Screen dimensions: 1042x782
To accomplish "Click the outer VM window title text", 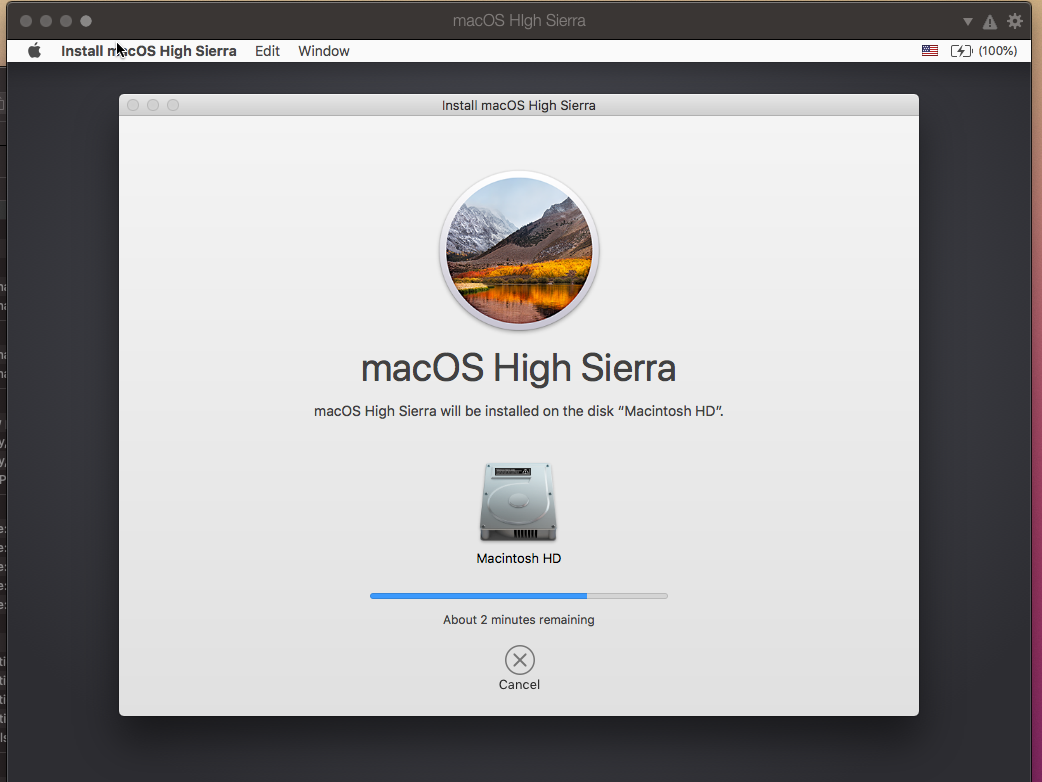I will coord(519,21).
